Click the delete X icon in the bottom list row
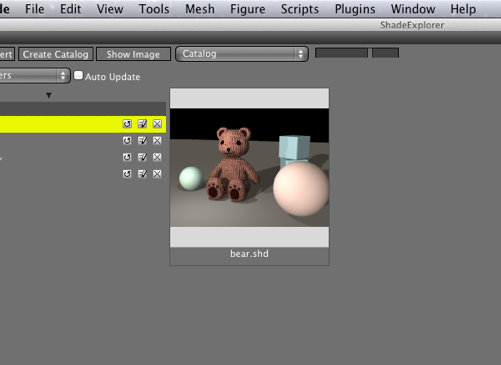 pos(157,174)
